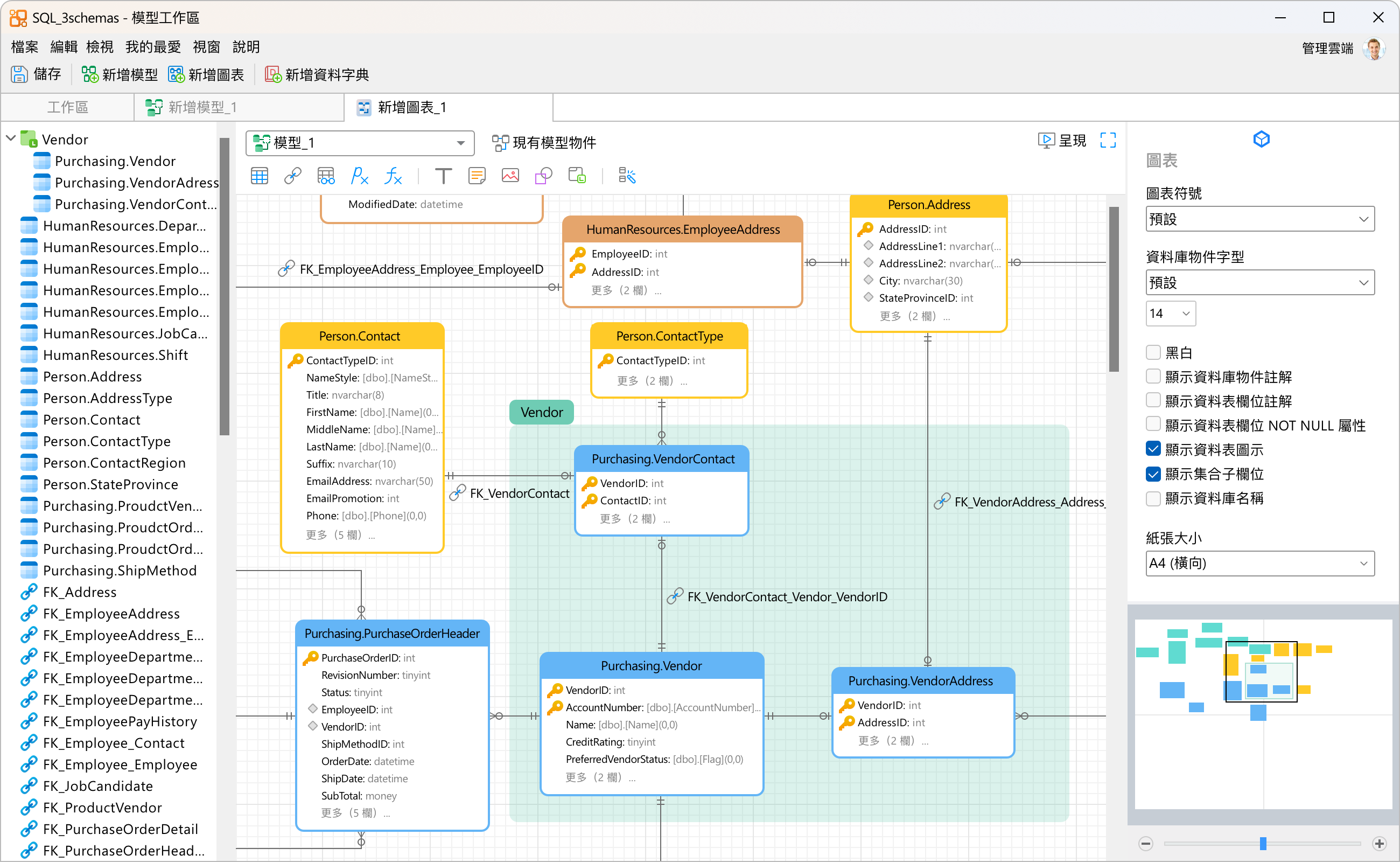Open the 編輯 menu
Image resolution: width=1400 pixels, height=862 pixels.
click(63, 47)
